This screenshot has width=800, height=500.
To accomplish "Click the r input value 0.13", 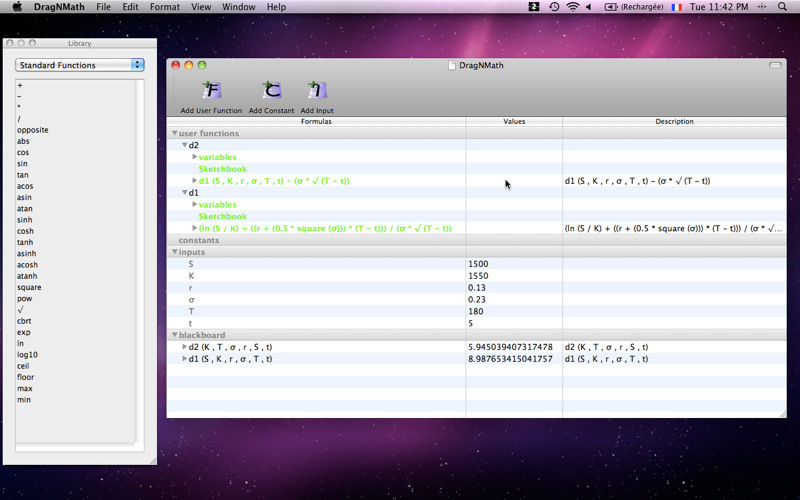I will [x=477, y=288].
